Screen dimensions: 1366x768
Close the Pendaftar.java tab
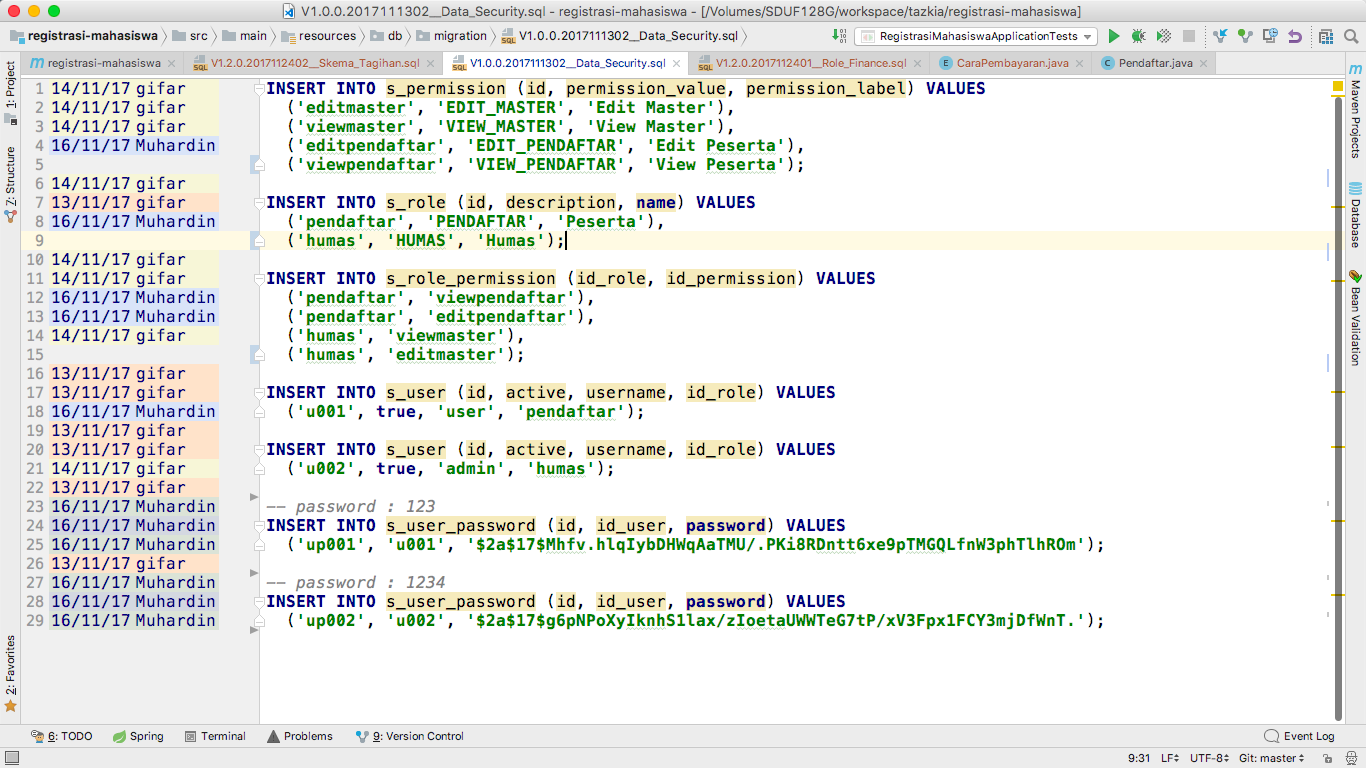[x=1203, y=63]
